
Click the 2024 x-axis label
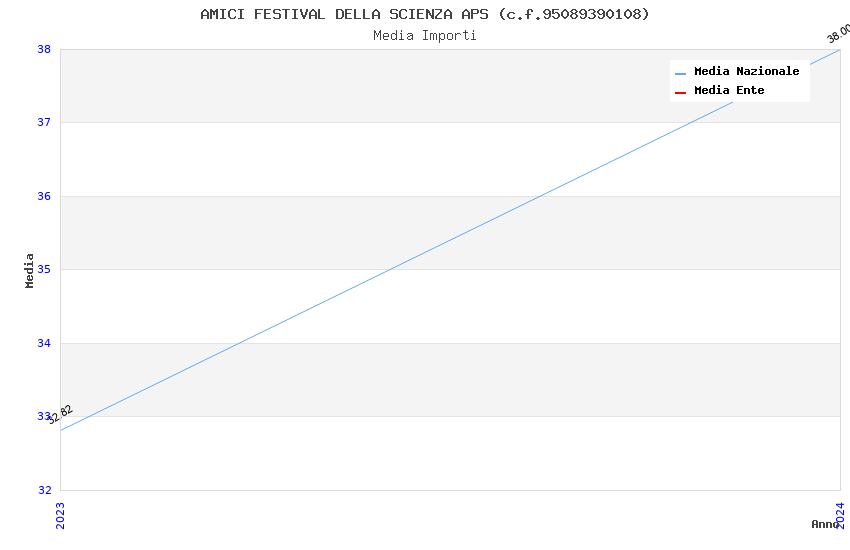[x=840, y=515]
